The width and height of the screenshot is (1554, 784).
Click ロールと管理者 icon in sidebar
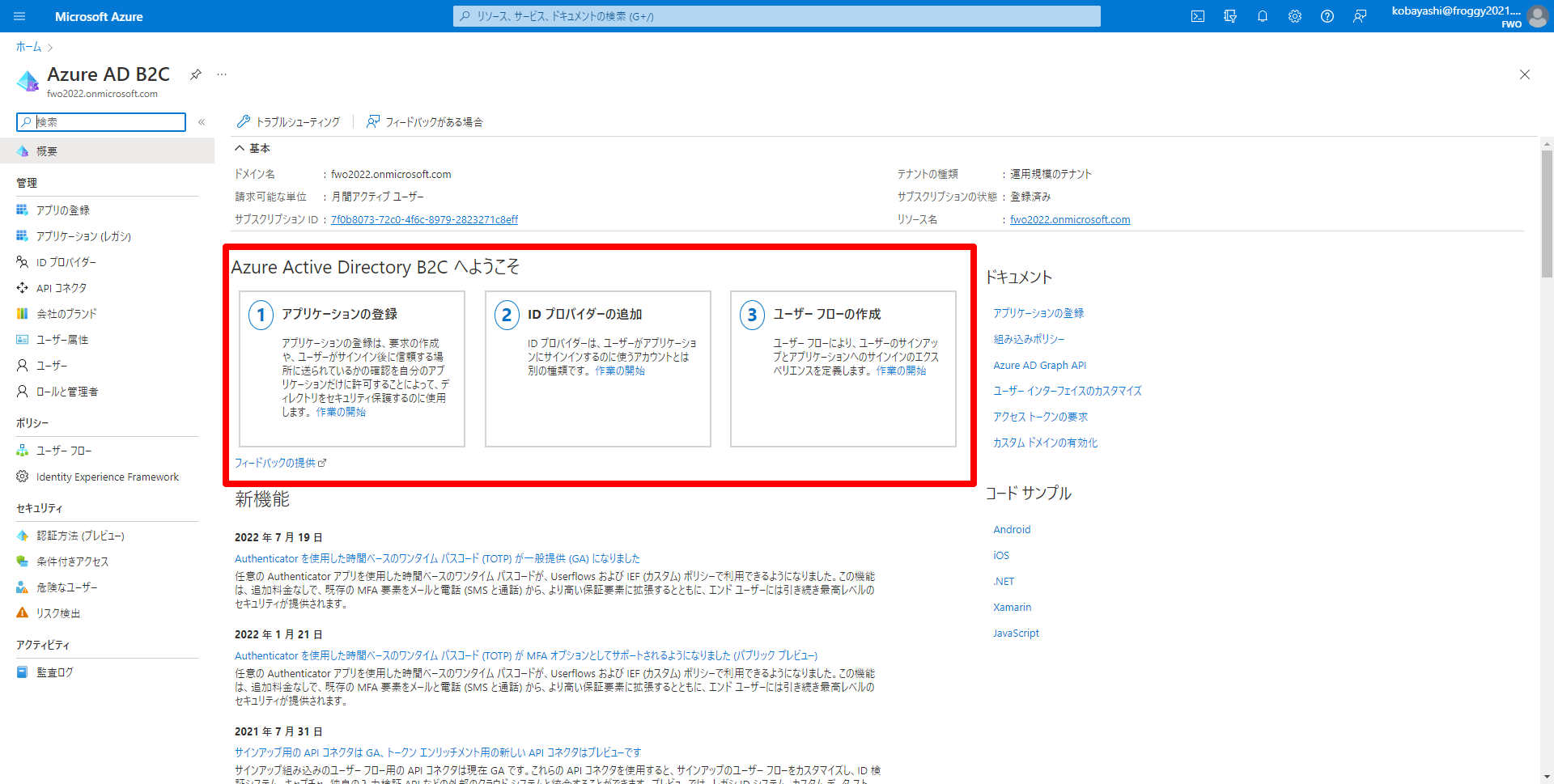coord(23,392)
